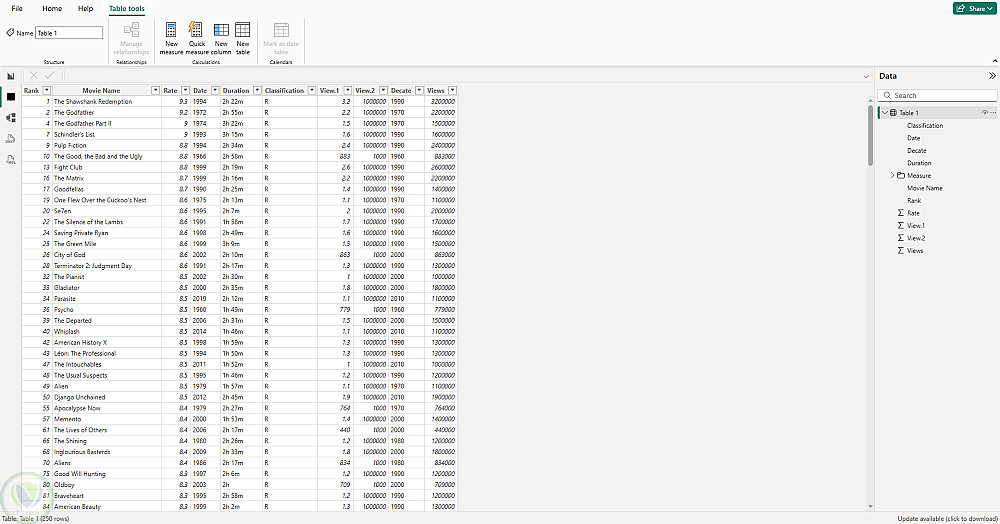Screen dimensions: 1000x524
Task: Collapse the Data pane
Action: (x=992, y=76)
